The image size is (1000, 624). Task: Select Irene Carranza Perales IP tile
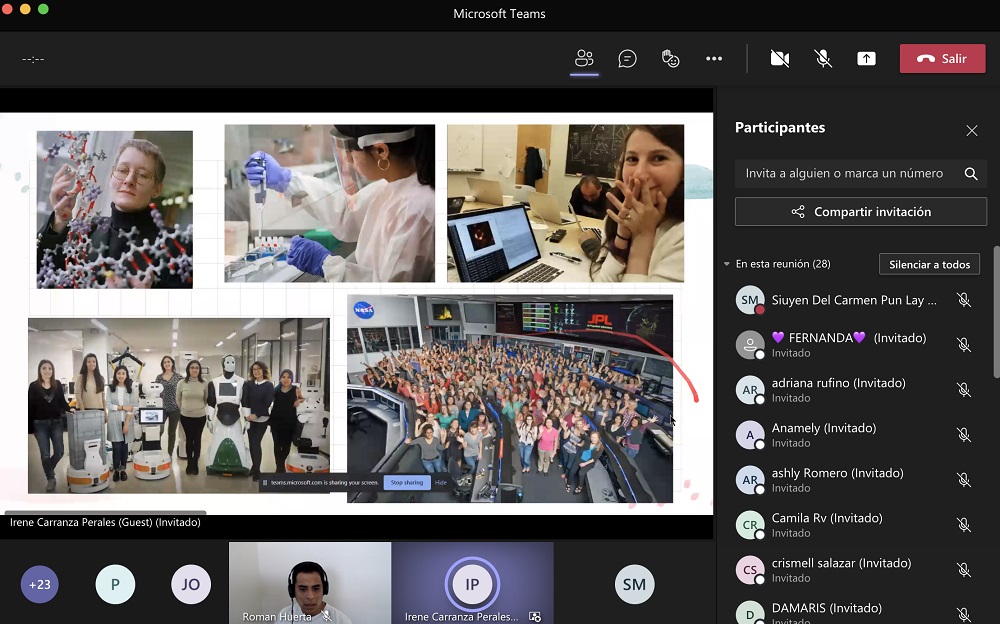click(473, 583)
